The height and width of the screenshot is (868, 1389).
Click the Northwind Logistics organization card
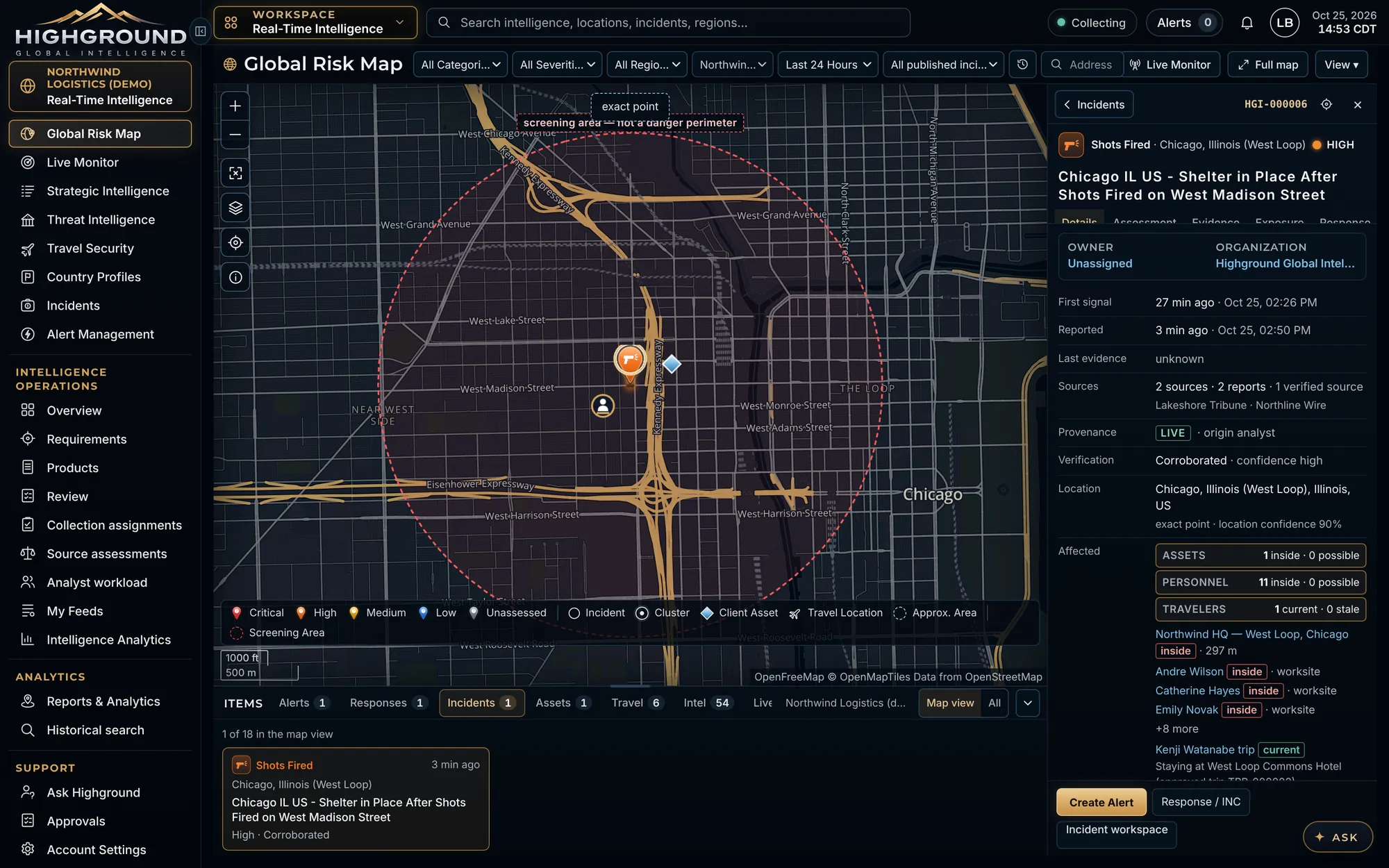click(x=100, y=86)
